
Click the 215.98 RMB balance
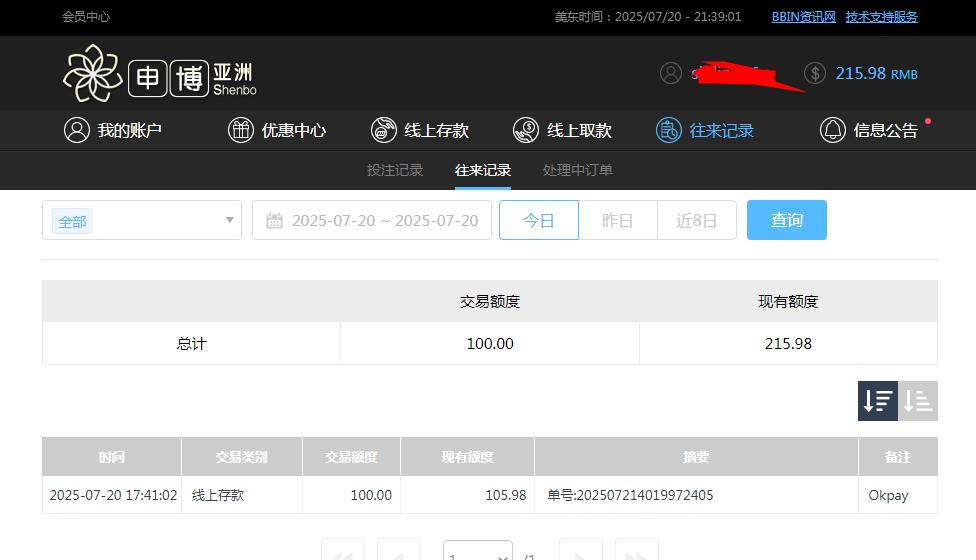click(x=876, y=73)
